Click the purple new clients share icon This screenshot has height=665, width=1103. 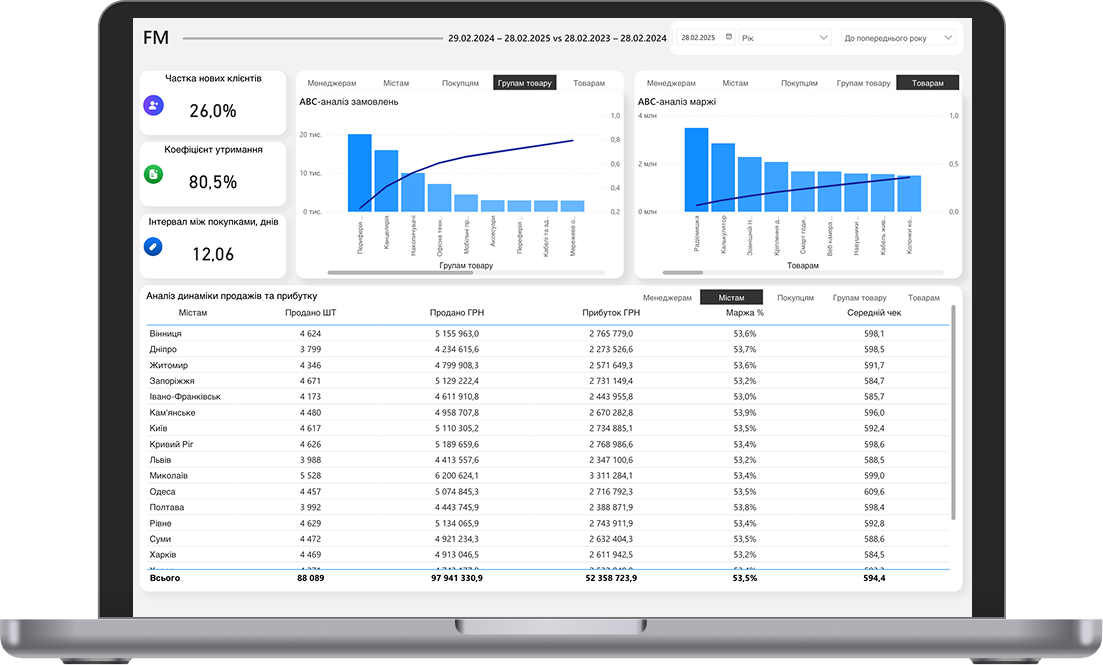(x=153, y=105)
